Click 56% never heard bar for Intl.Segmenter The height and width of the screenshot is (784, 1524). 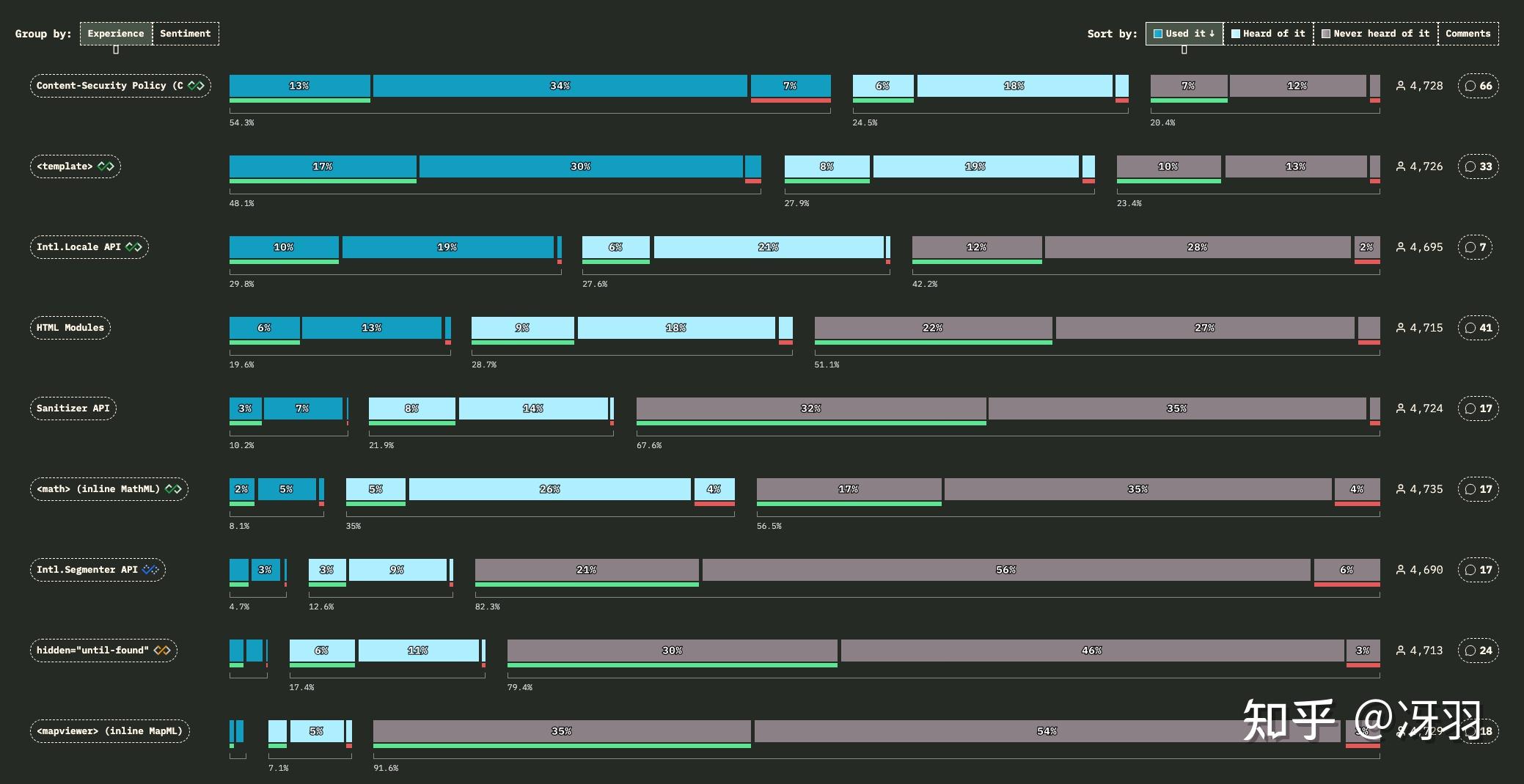[x=1006, y=570]
